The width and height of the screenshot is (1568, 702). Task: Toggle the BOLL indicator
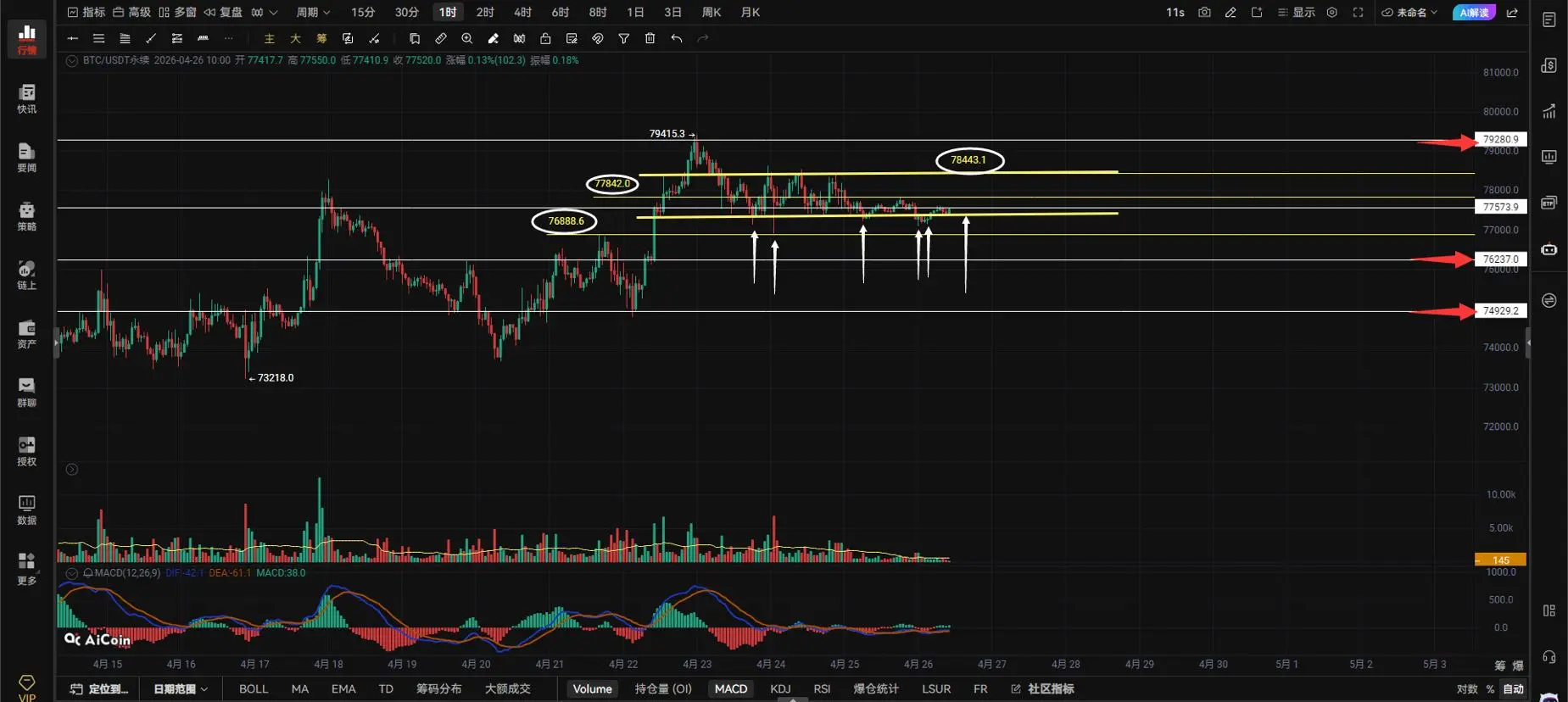[254, 689]
